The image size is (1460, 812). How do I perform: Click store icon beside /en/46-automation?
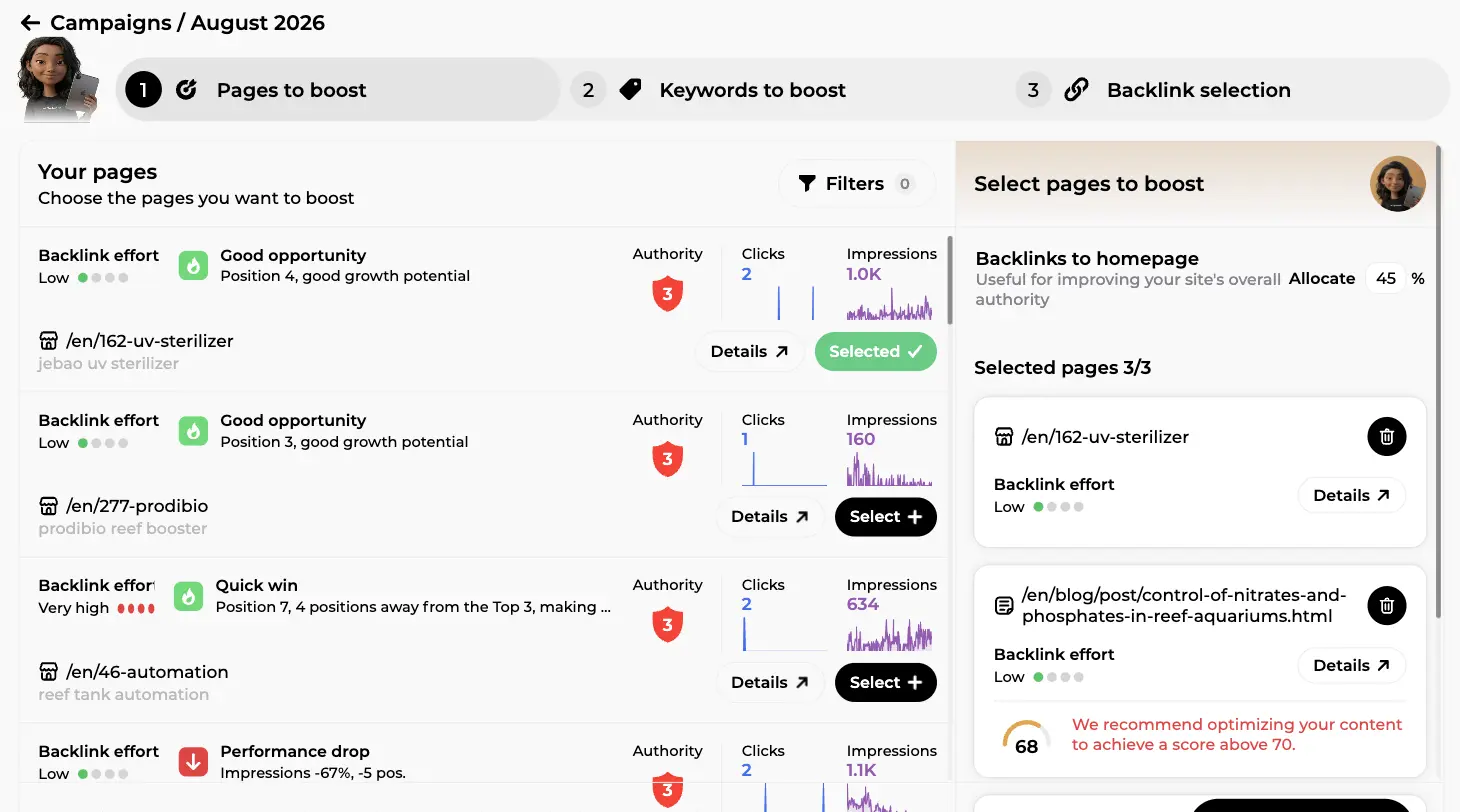(x=48, y=672)
